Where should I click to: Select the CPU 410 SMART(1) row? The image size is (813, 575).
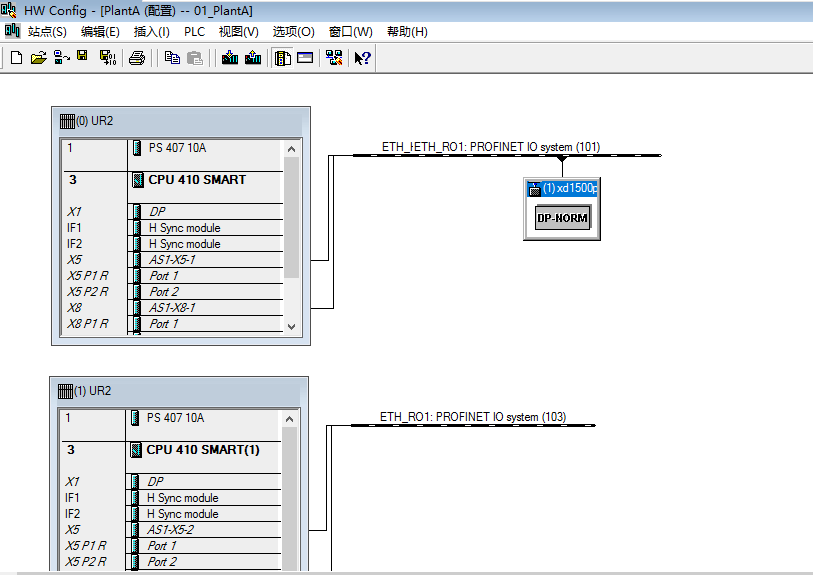[x=202, y=450]
